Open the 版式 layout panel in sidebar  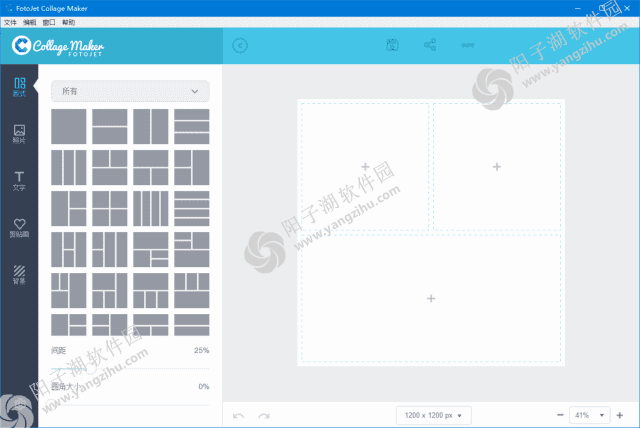tap(19, 87)
